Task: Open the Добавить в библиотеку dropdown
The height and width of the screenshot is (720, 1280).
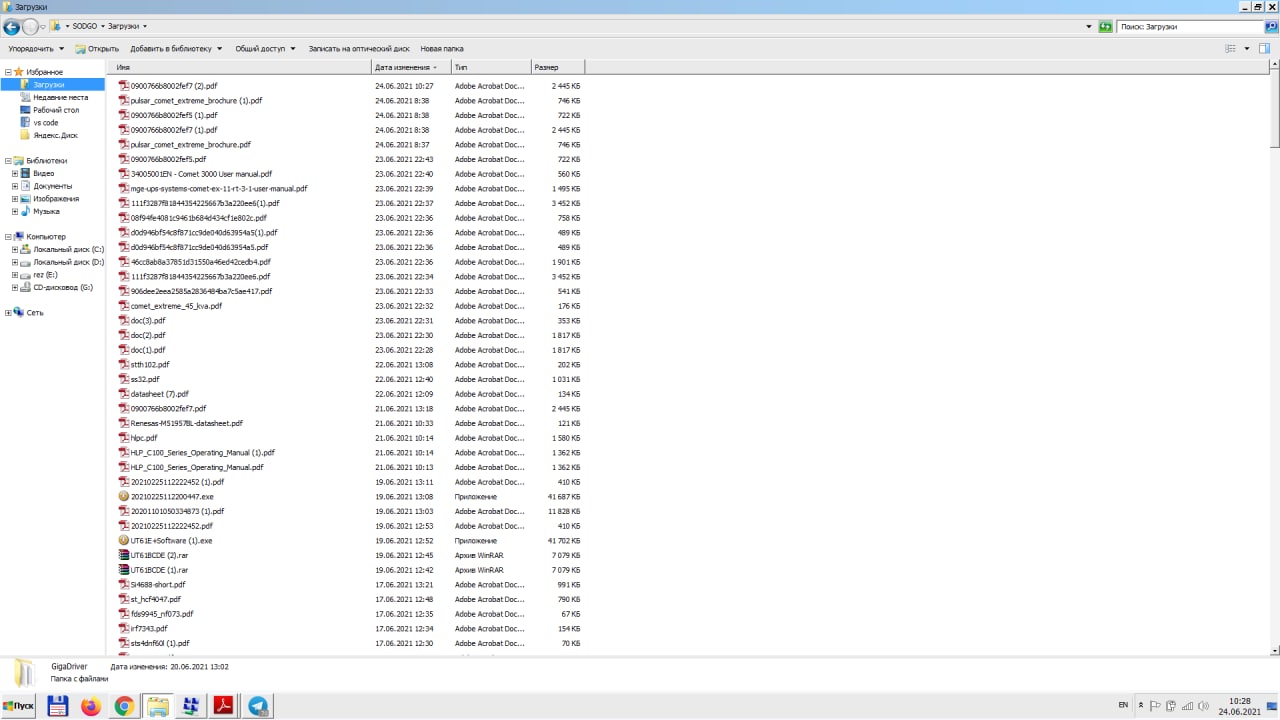Action: pyautogui.click(x=175, y=48)
